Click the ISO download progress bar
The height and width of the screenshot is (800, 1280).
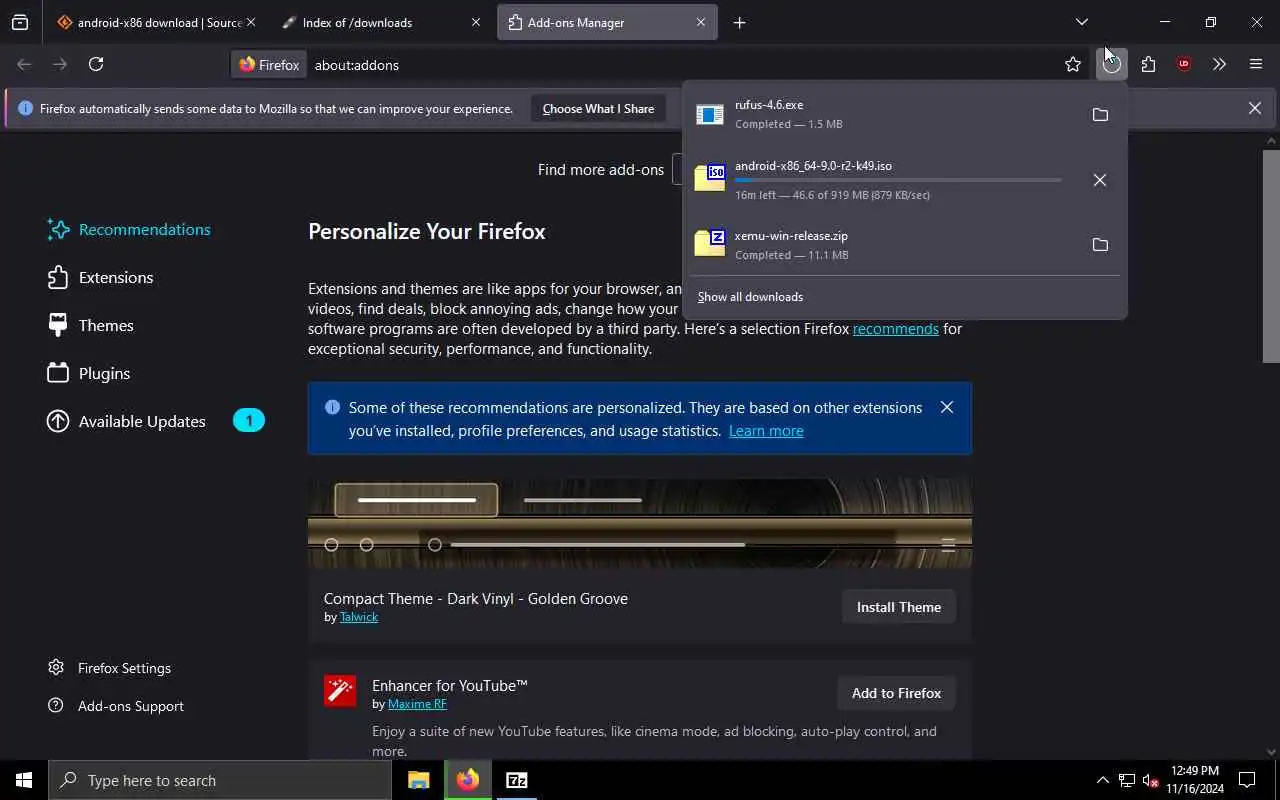click(898, 180)
